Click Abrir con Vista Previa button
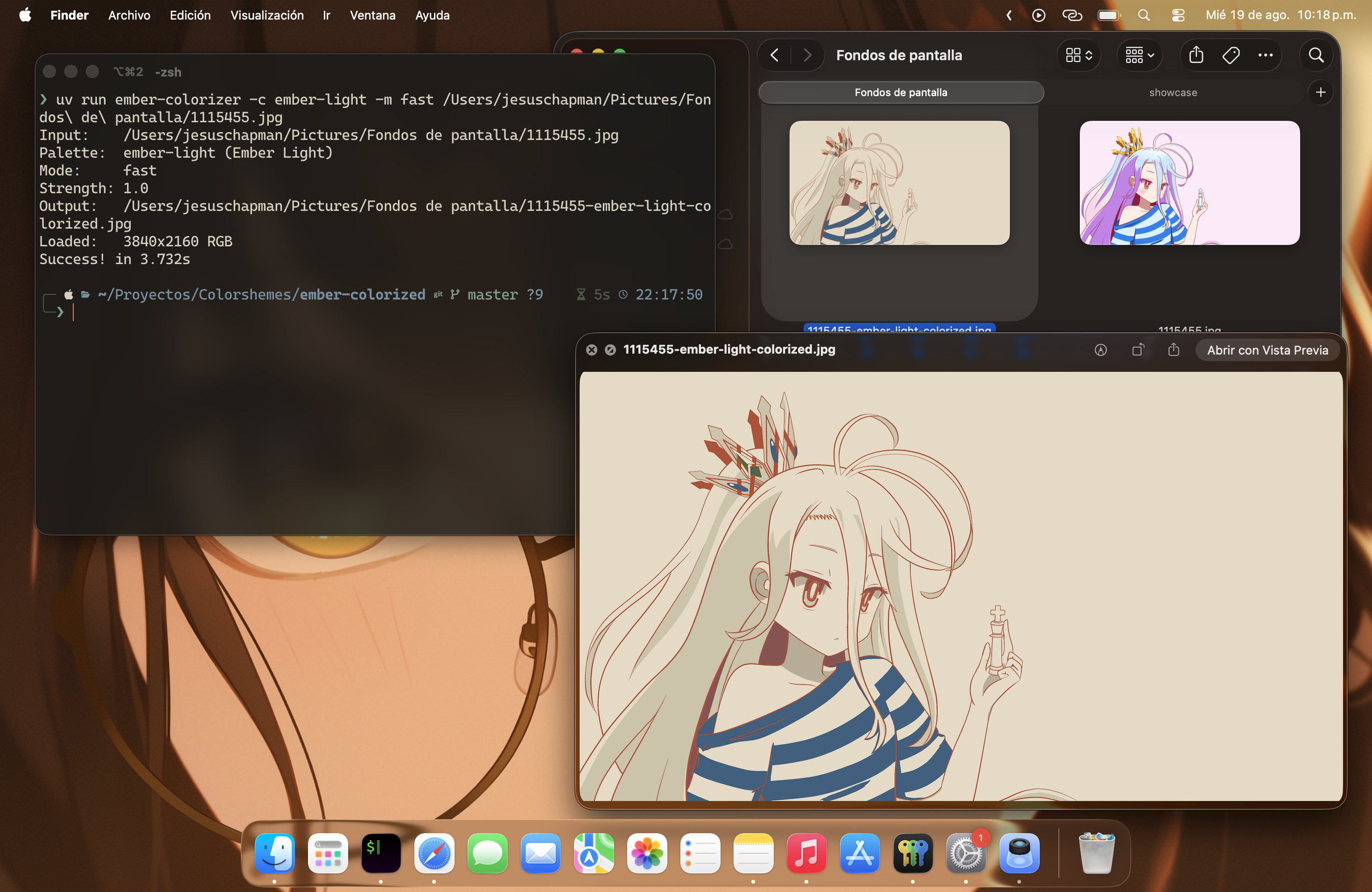Viewport: 1372px width, 892px height. point(1267,350)
